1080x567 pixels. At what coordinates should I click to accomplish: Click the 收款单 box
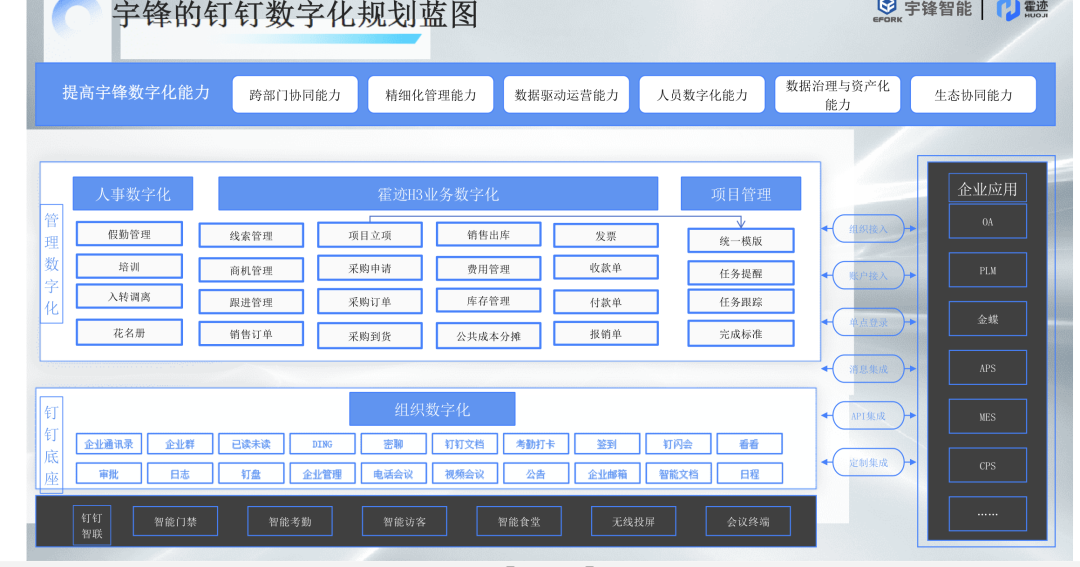point(606,267)
